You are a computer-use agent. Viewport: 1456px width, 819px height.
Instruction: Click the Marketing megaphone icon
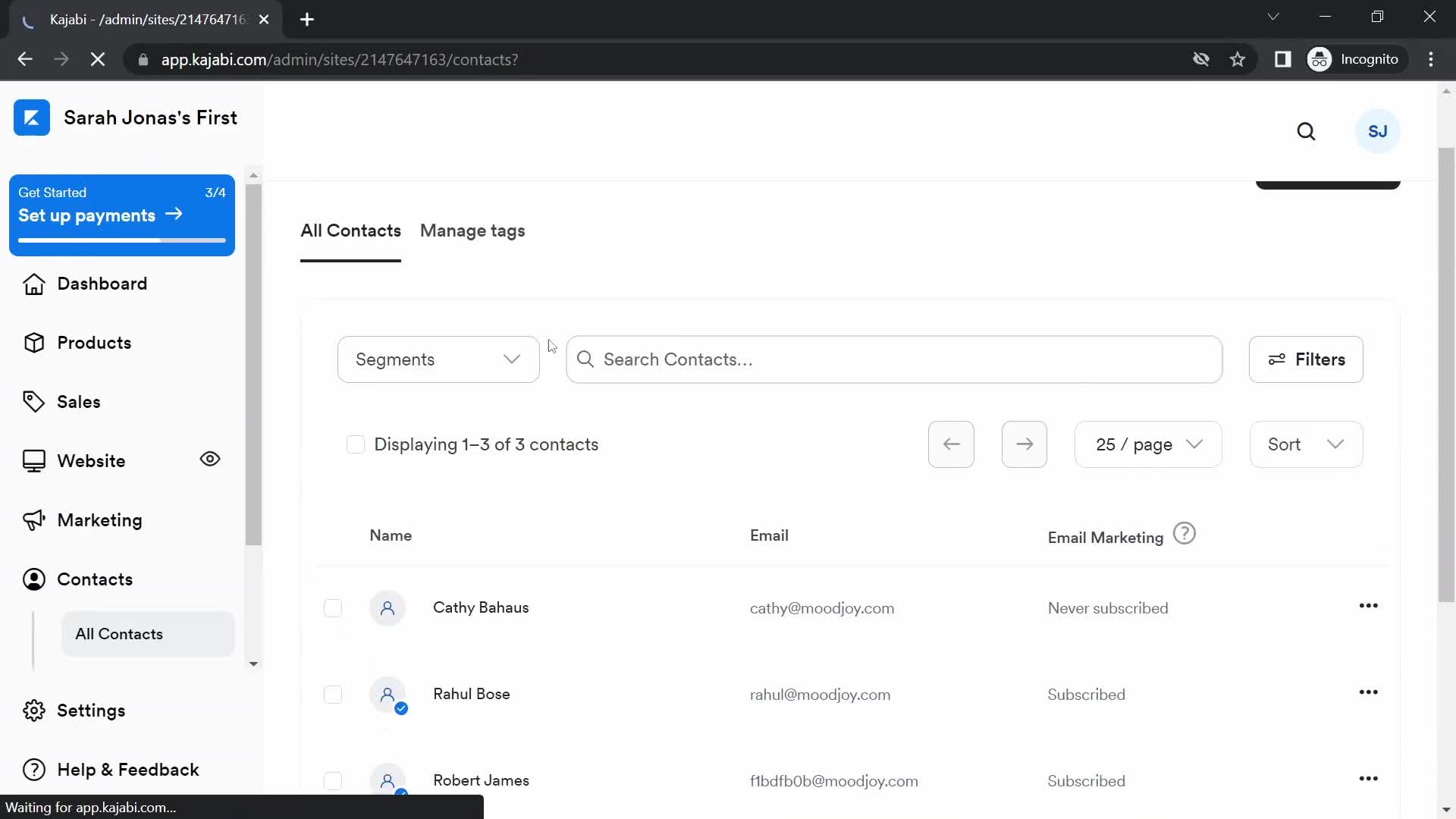click(x=33, y=520)
